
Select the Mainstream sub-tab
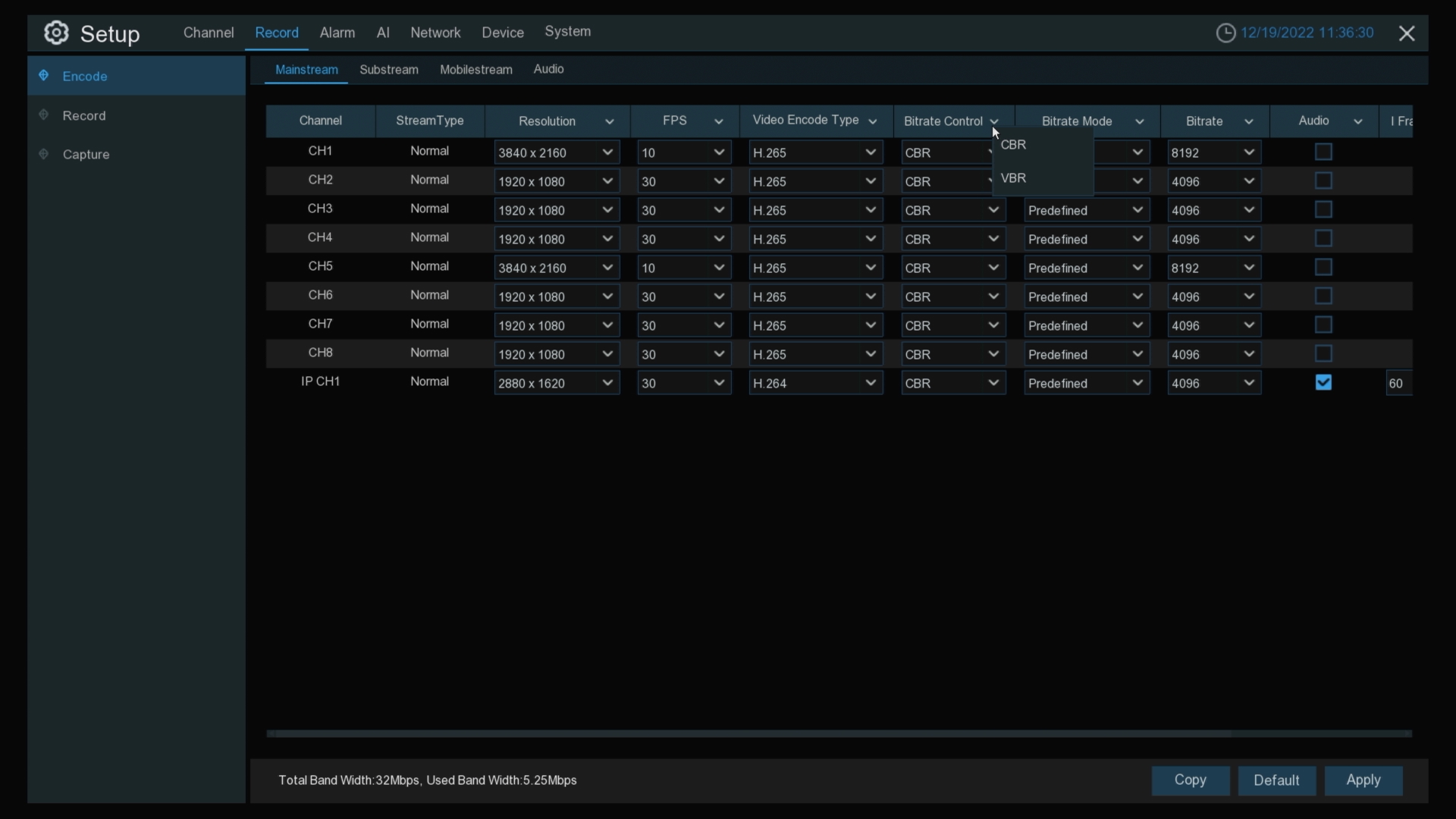point(306,70)
